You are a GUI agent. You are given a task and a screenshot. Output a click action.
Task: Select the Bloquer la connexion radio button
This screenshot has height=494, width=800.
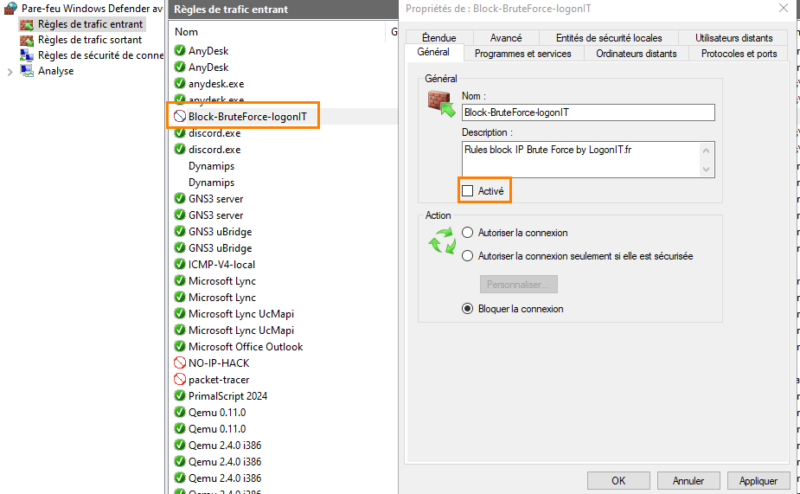[468, 309]
